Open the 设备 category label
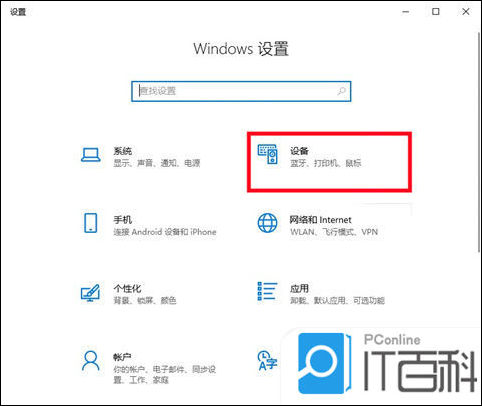This screenshot has height=406, width=482. (299, 151)
